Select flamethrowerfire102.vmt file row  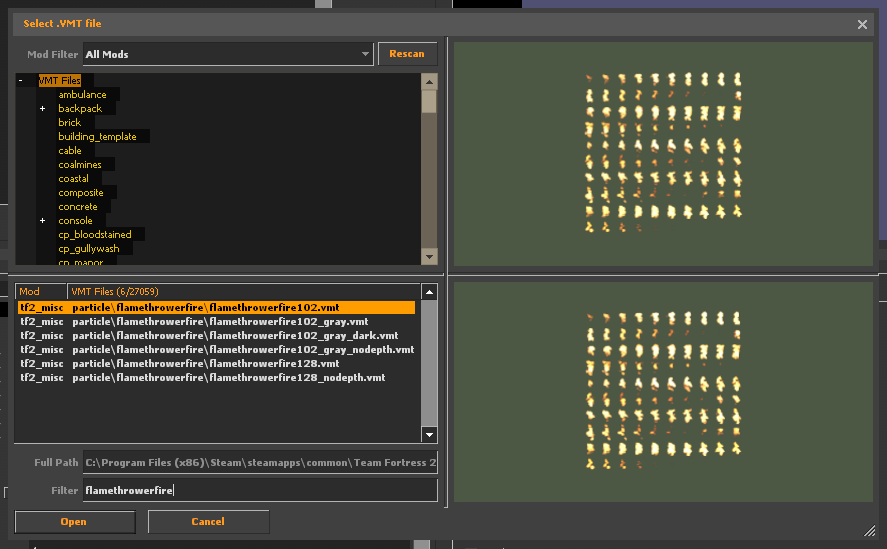click(217, 307)
